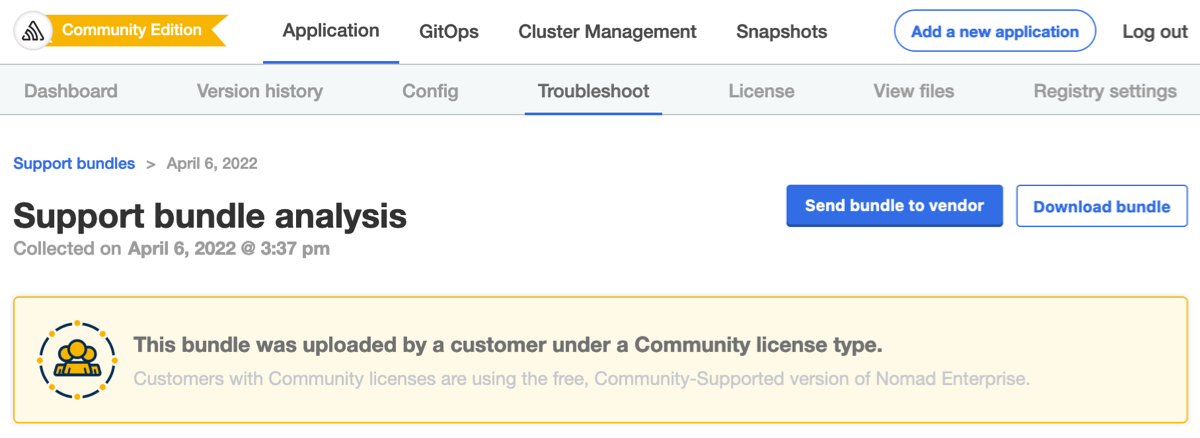This screenshot has width=1200, height=438.
Task: Open the License tab
Action: (x=761, y=91)
